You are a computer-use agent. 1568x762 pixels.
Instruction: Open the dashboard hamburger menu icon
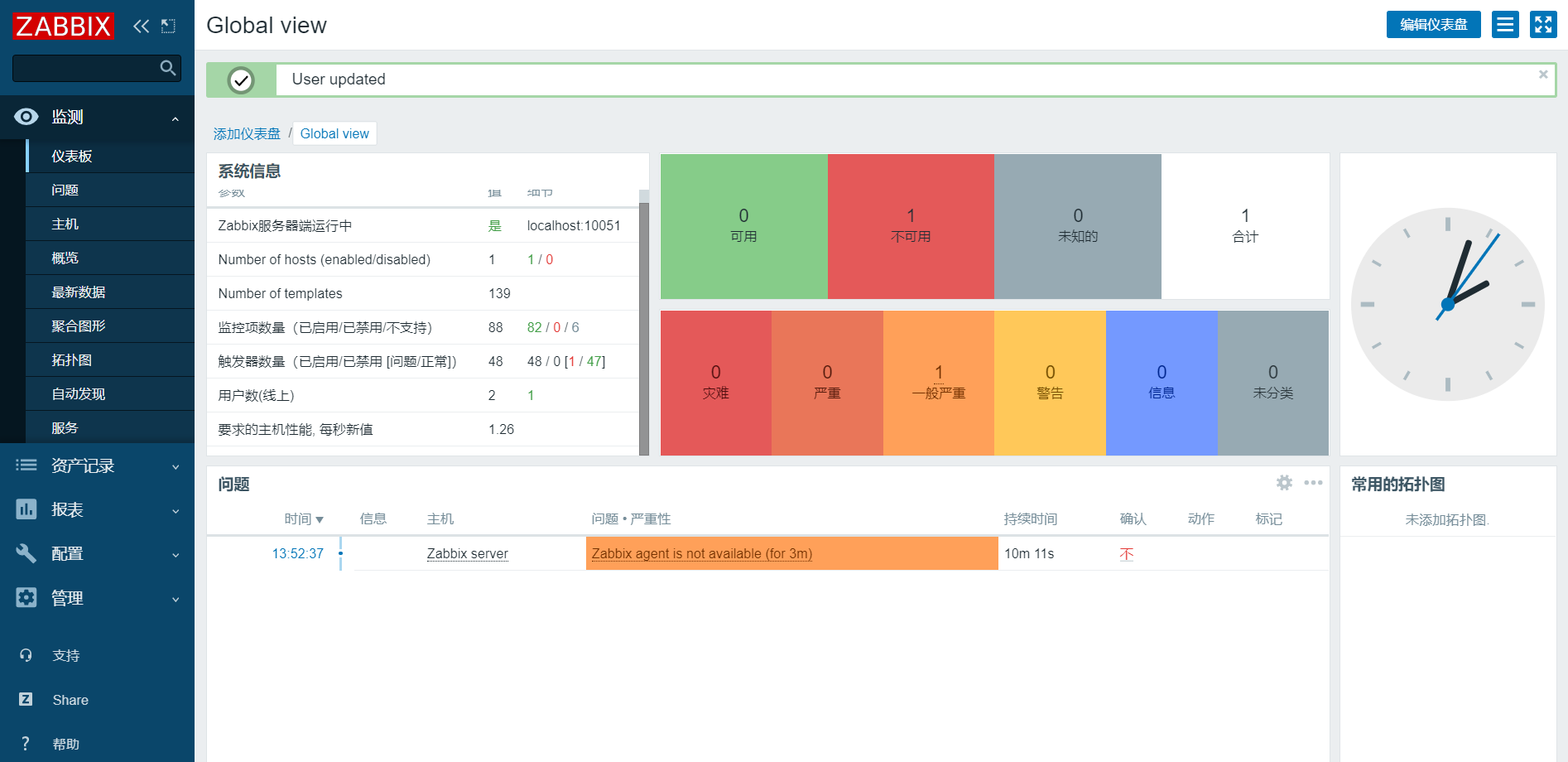(x=1504, y=24)
